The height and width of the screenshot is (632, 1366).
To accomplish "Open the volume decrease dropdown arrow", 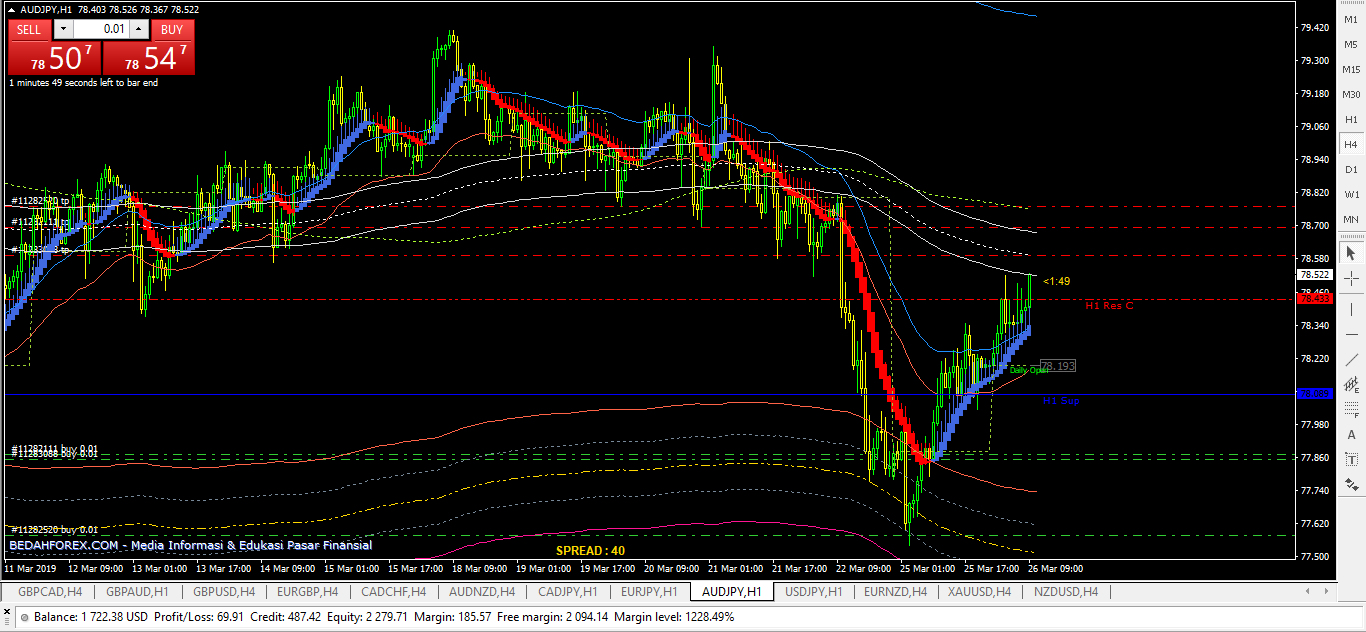I will coord(63,29).
